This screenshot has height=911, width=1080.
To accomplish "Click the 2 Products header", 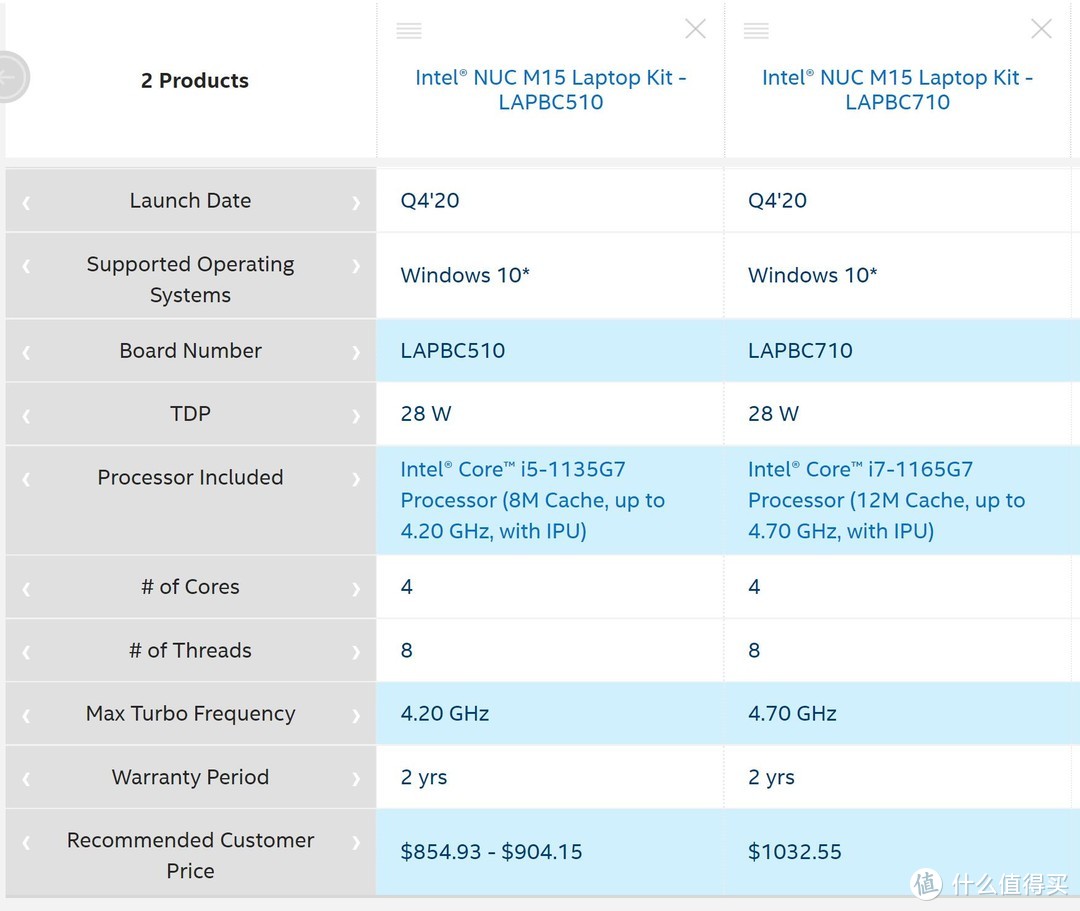I will tap(194, 80).
